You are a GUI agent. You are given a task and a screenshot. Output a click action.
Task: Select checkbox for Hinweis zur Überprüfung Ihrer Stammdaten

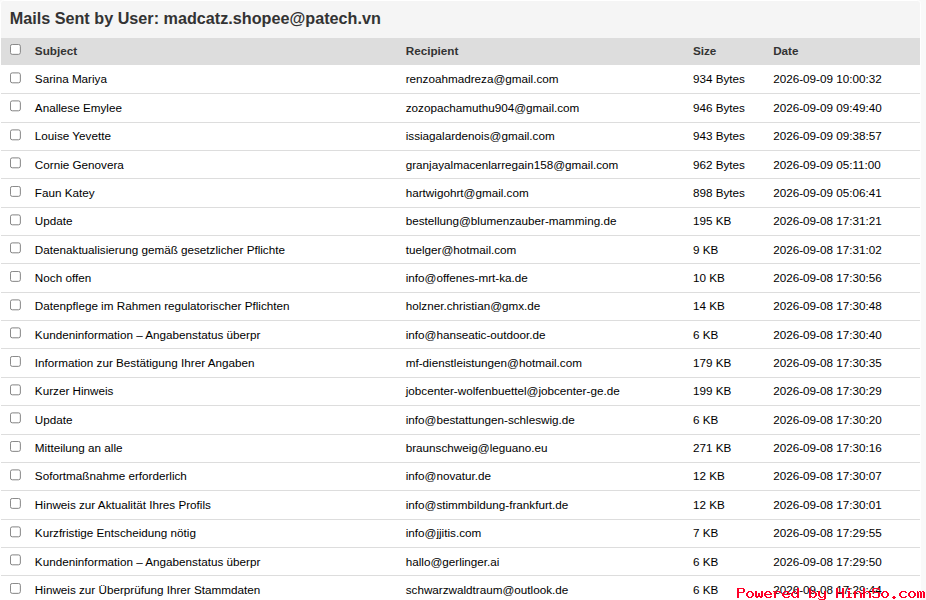[x=15, y=589]
